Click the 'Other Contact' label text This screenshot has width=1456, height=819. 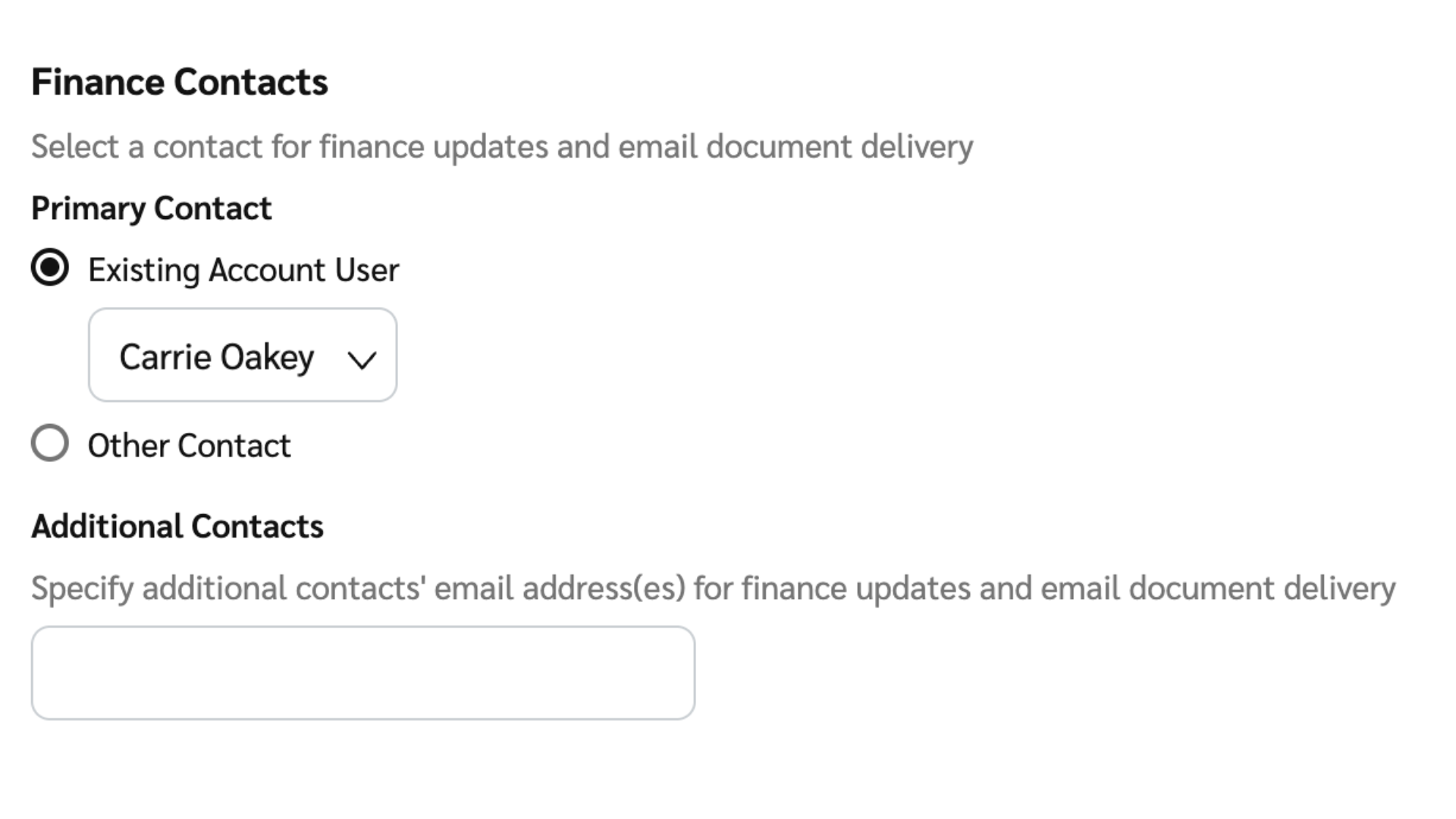pos(189,446)
